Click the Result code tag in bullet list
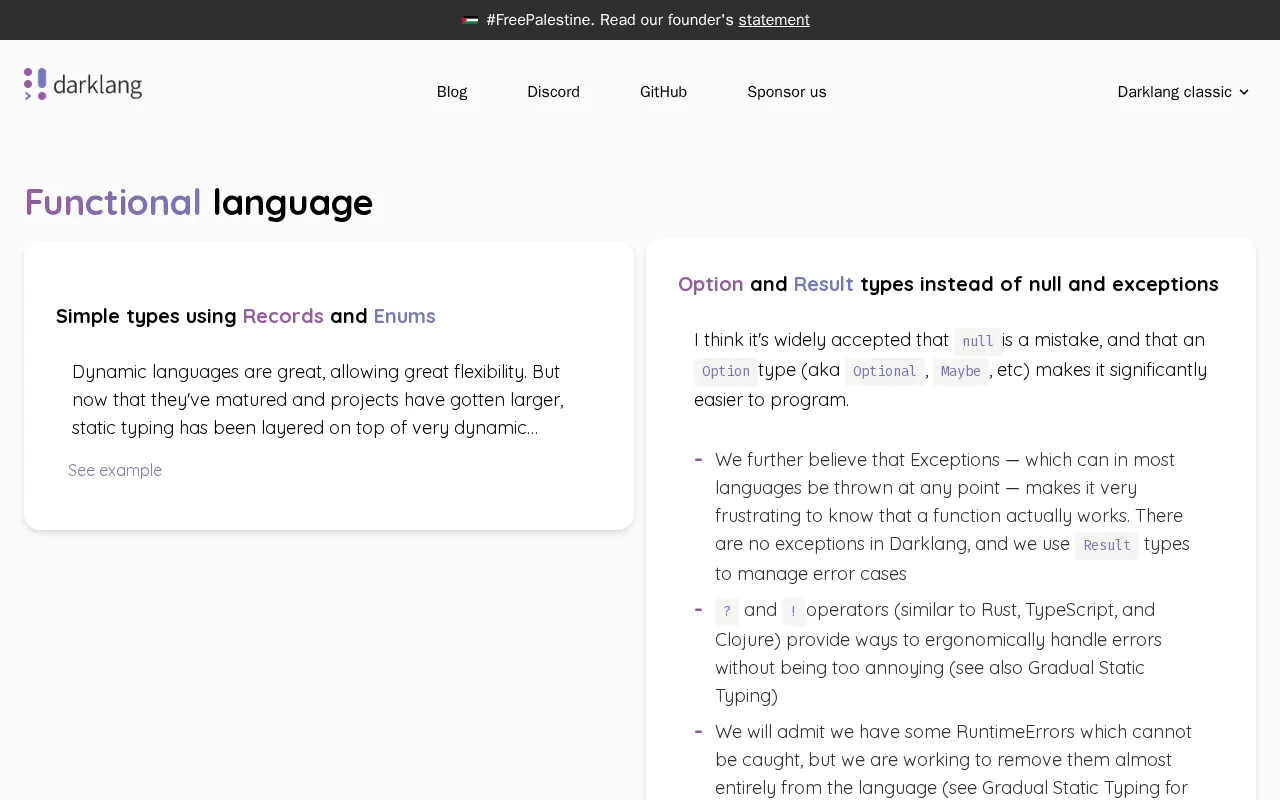Image resolution: width=1280 pixels, height=800 pixels. pos(1107,545)
